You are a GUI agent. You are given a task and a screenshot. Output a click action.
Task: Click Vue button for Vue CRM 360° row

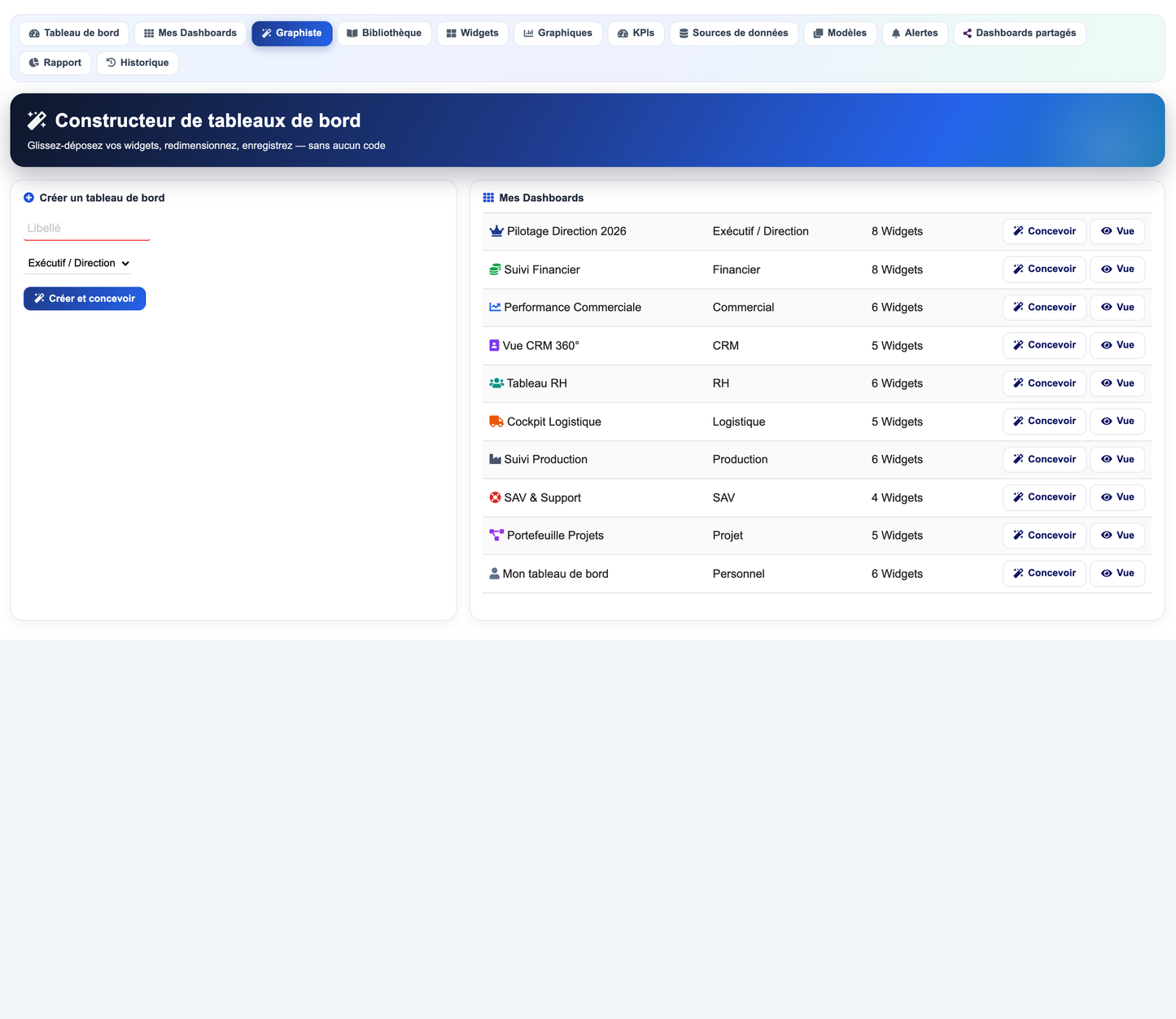1117,345
